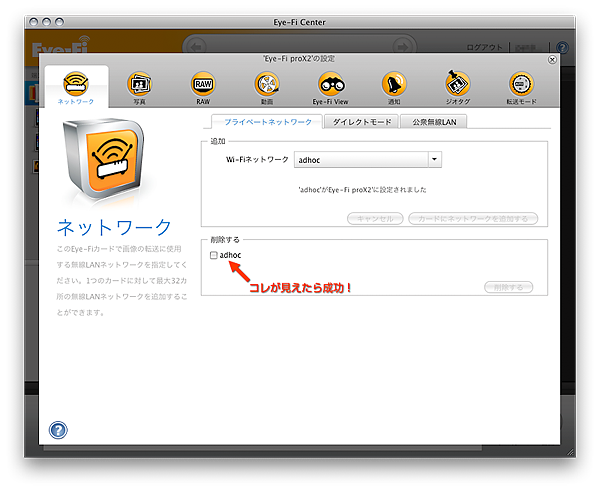This screenshot has height=491, width=600.
Task: Switch to the ダイレクトモード tab
Action: pos(362,122)
